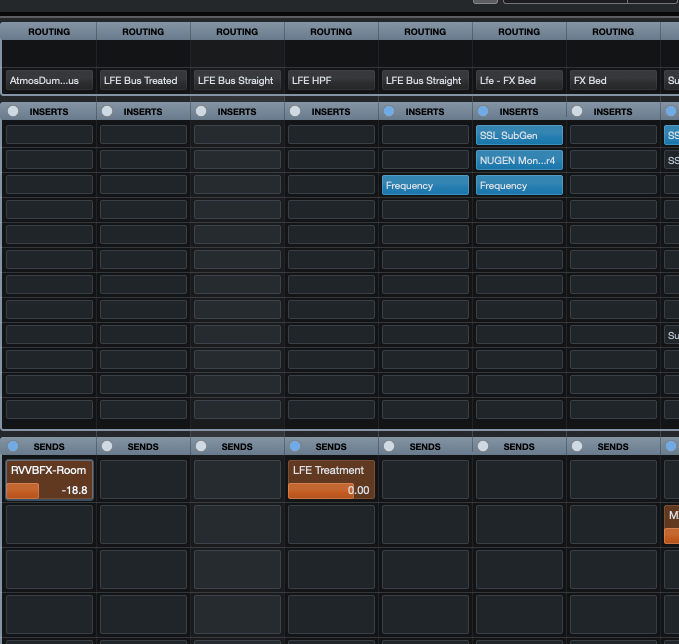Viewport: 679px width, 644px height.
Task: Open the FX Bed output routing selector
Action: click(x=613, y=81)
